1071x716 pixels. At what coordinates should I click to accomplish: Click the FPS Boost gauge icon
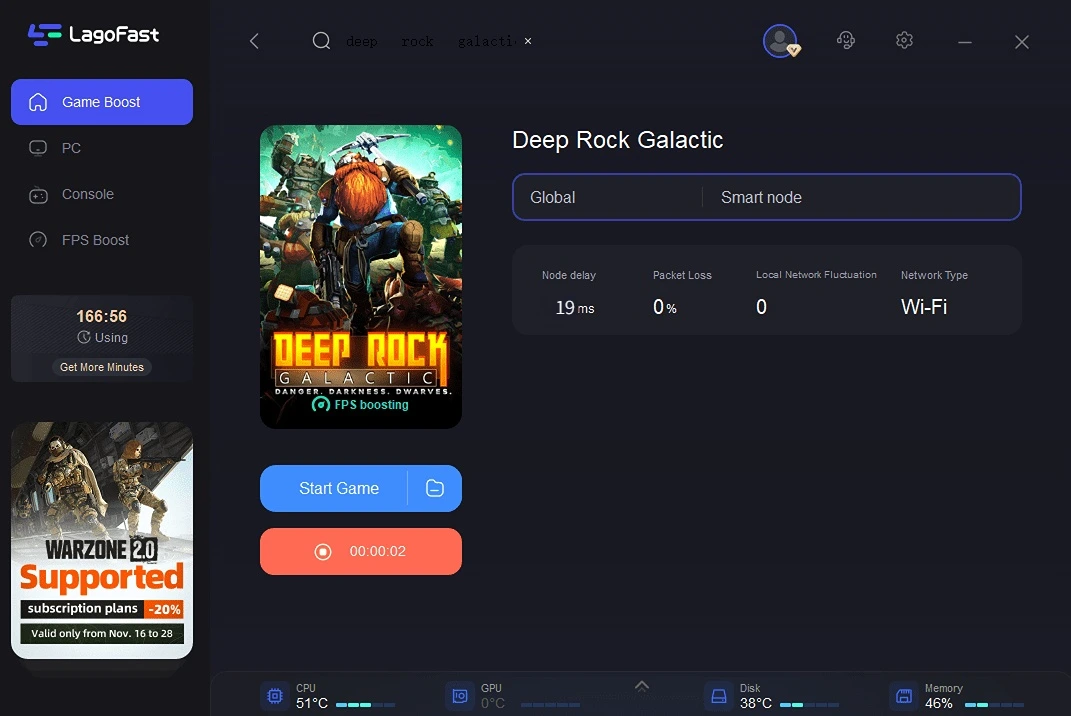pyautogui.click(x=38, y=240)
